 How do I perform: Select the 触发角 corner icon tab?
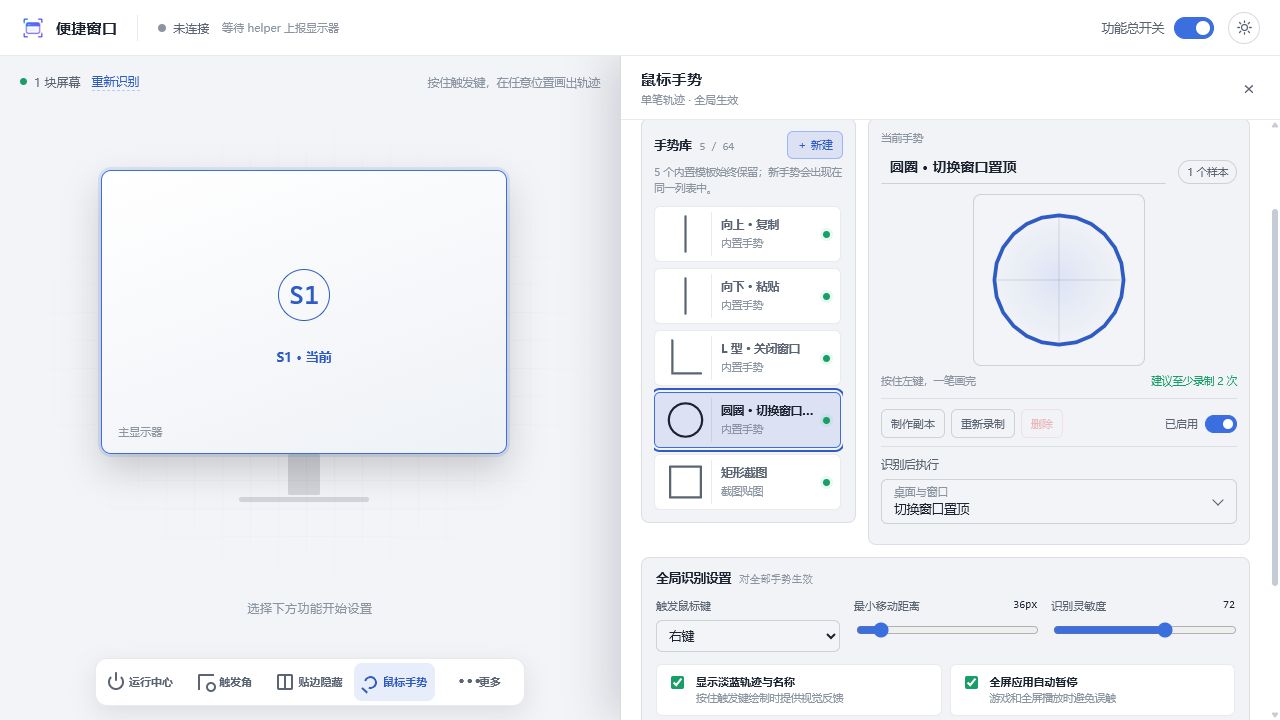(225, 682)
